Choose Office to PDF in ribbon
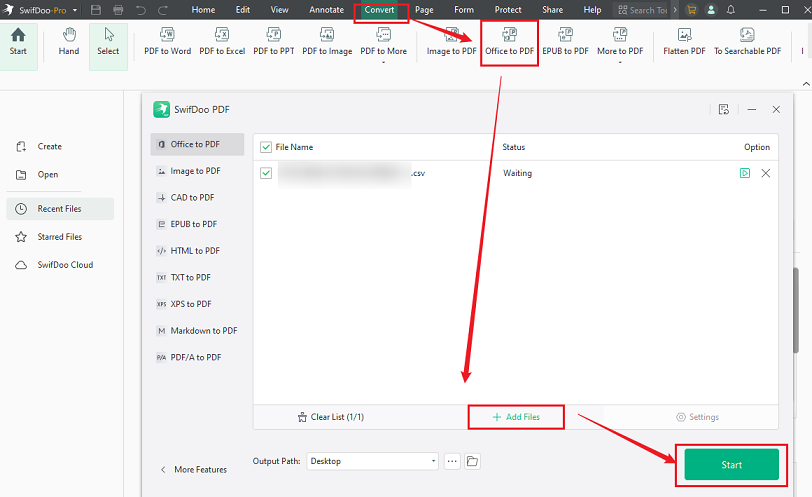812x497 pixels. coord(510,42)
